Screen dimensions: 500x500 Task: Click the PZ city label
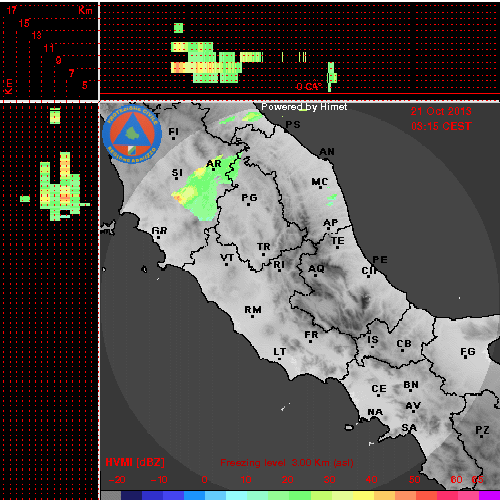(x=482, y=430)
